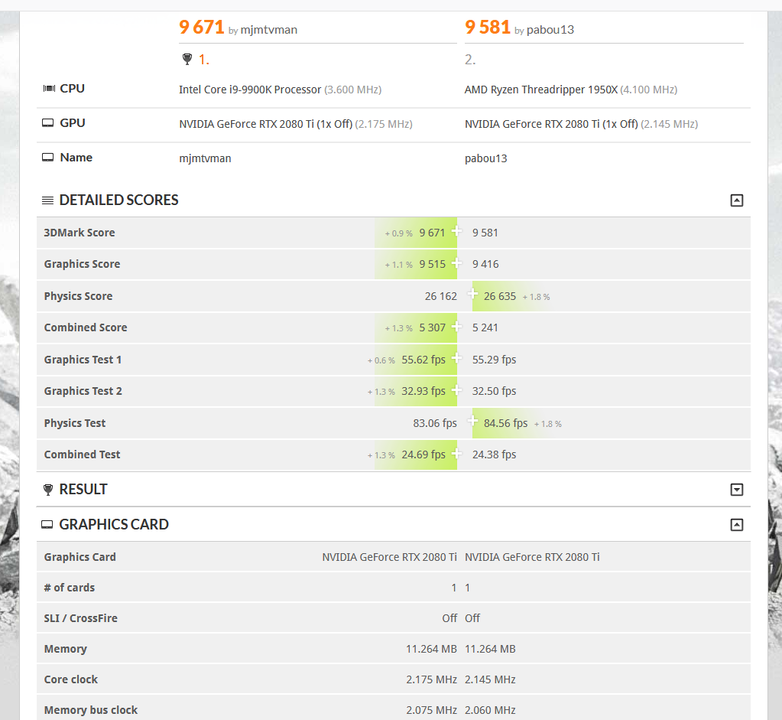
Task: Click the Core clock value 2.175 MHz
Action: [x=431, y=680]
